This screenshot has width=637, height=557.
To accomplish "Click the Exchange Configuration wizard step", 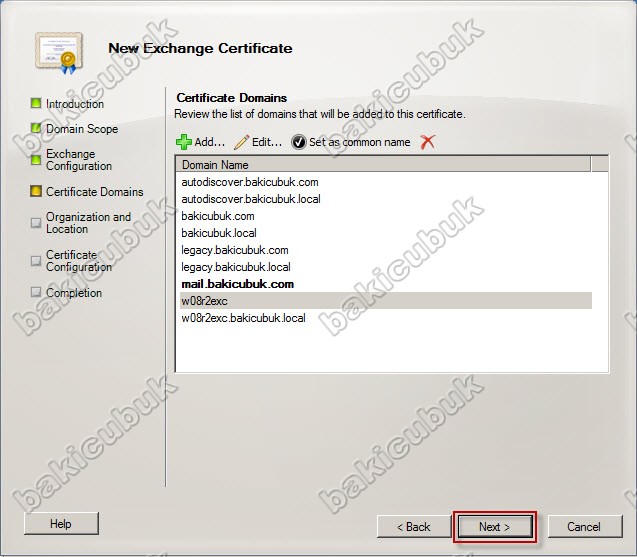I will [79, 160].
